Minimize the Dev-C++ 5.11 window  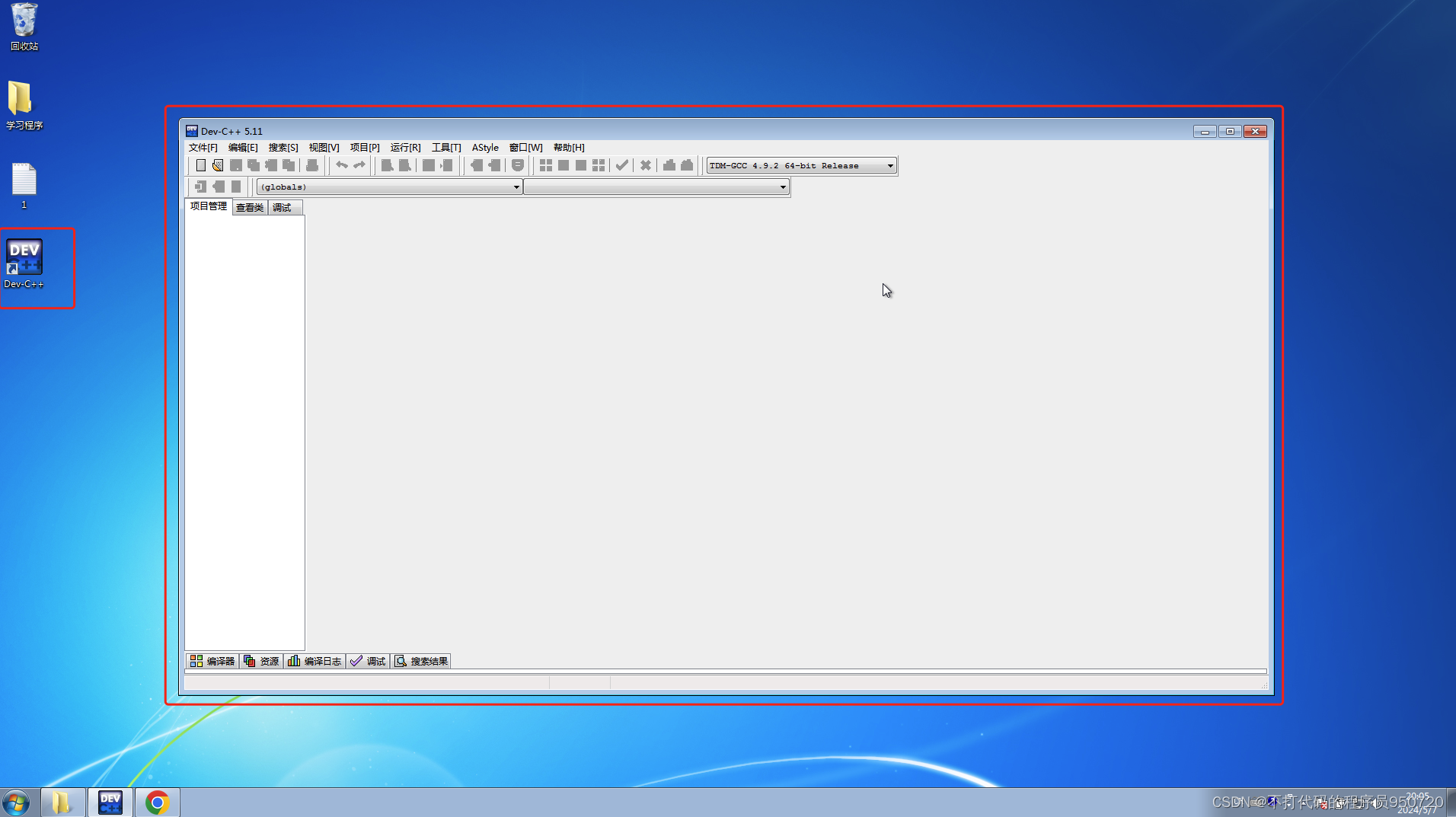coord(1205,132)
